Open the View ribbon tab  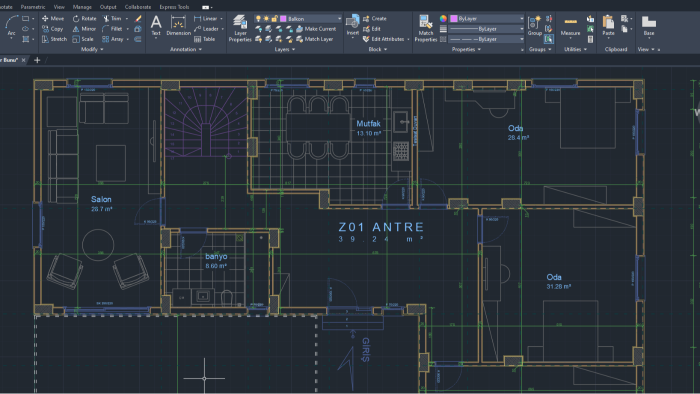pos(59,7)
